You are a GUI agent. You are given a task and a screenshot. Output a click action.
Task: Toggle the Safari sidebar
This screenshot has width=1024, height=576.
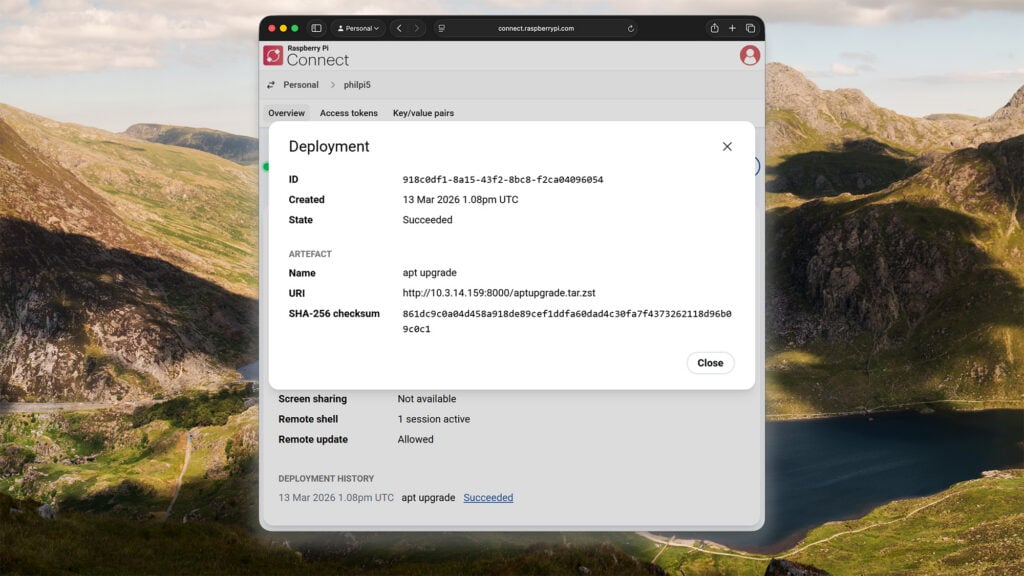(316, 29)
